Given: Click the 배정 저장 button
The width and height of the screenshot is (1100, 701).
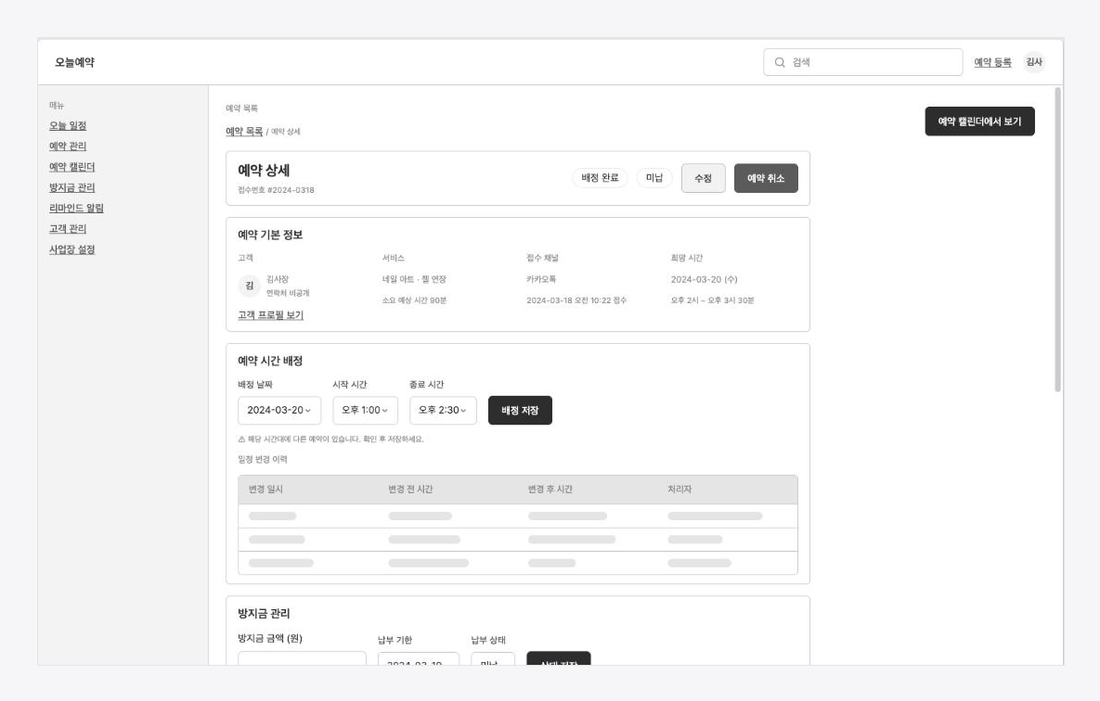Looking at the screenshot, I should (x=520, y=410).
